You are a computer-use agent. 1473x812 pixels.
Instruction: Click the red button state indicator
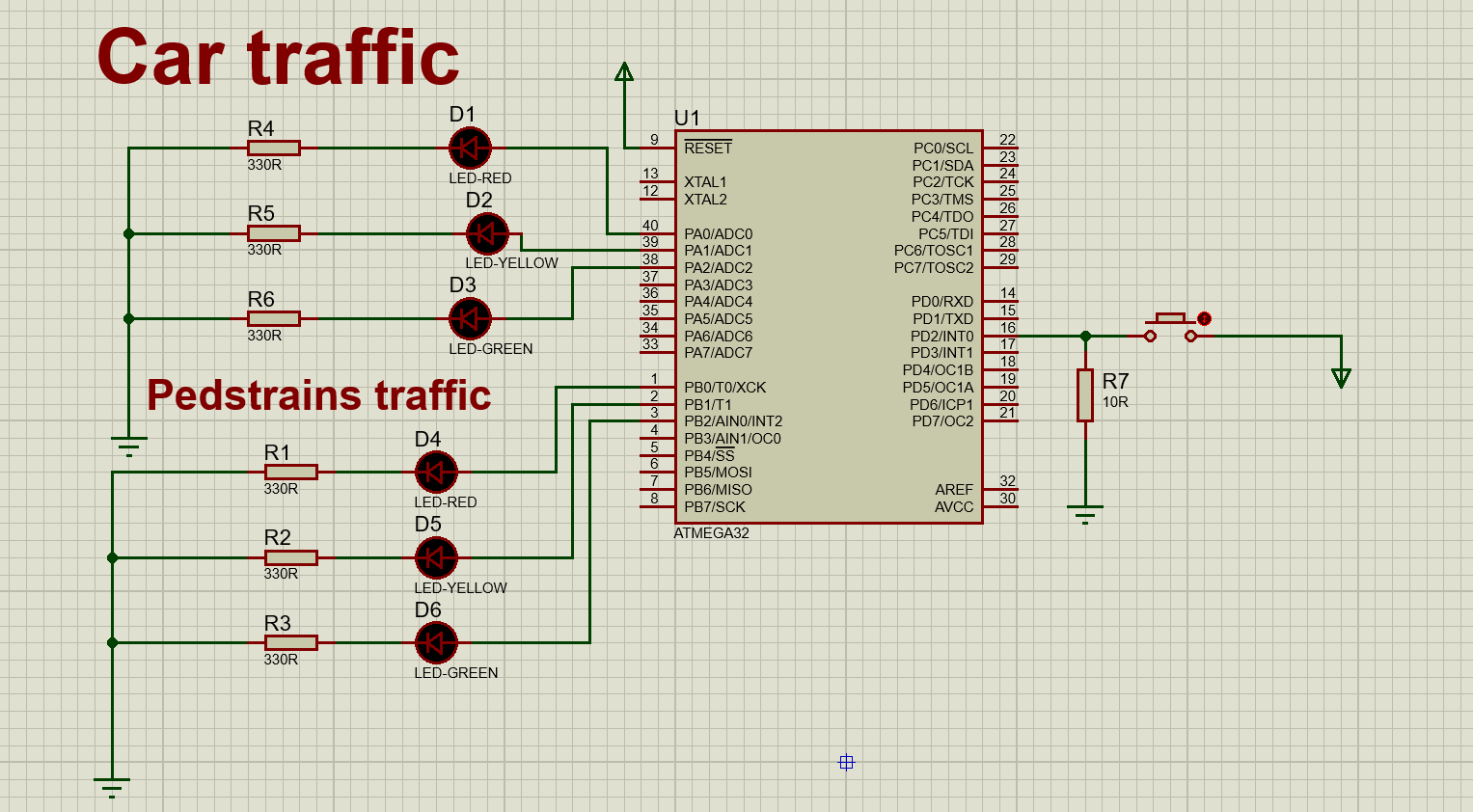click(x=1203, y=318)
